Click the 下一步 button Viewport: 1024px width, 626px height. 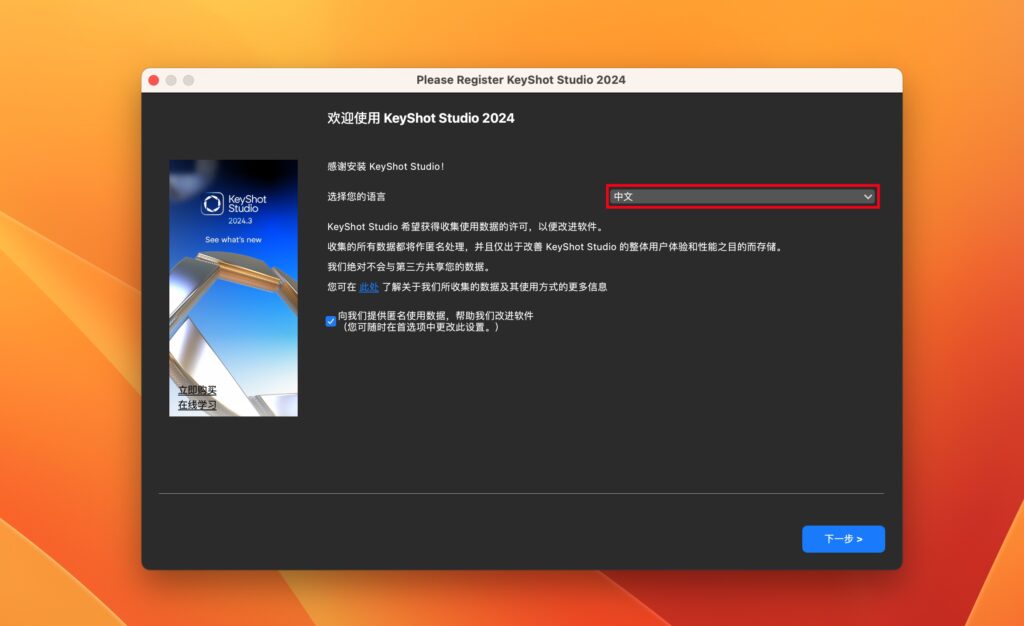coord(843,539)
